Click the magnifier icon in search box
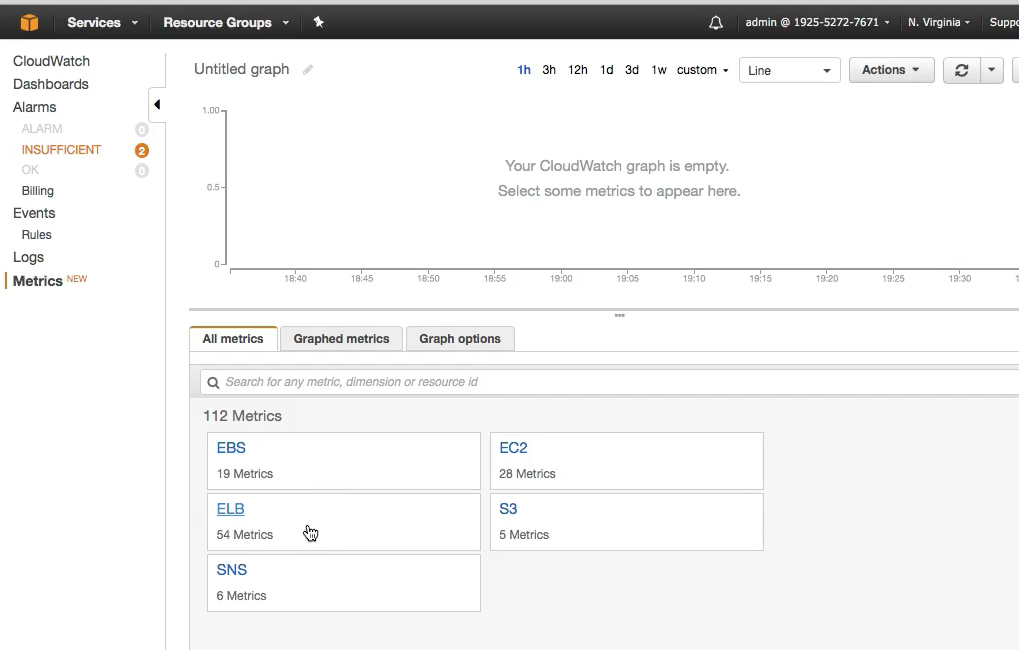This screenshot has height=650, width=1019. pos(213,382)
